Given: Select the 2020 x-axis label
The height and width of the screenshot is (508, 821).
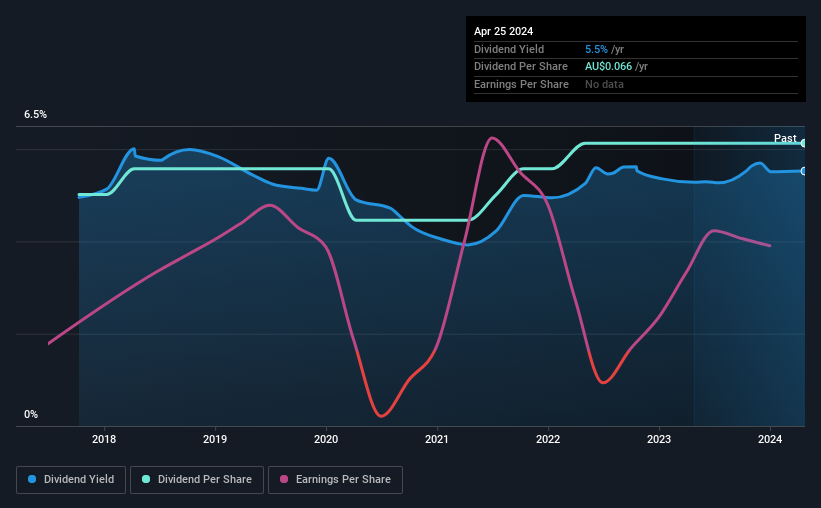Looking at the screenshot, I should 326,439.
